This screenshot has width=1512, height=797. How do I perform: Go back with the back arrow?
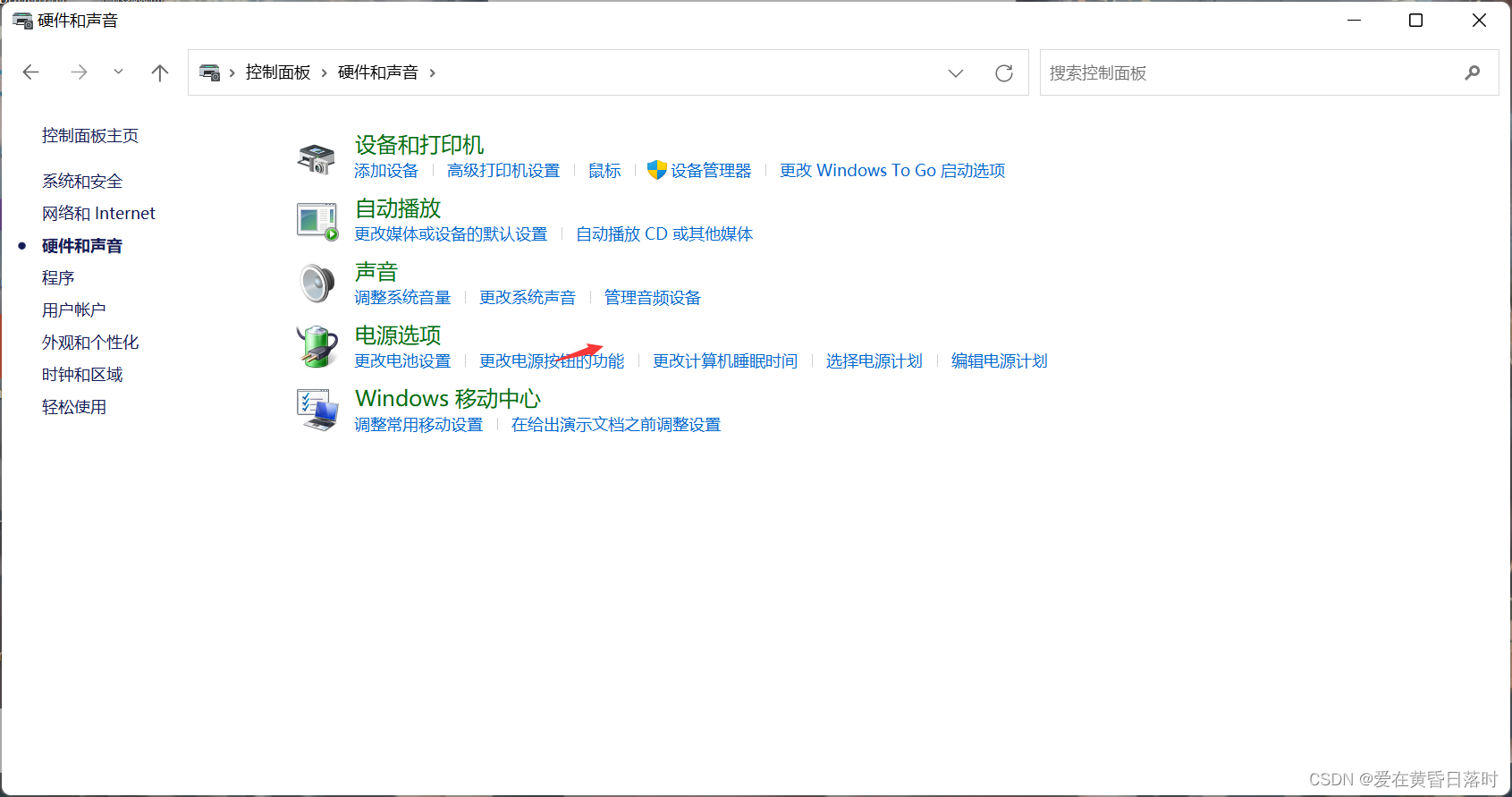click(x=31, y=72)
